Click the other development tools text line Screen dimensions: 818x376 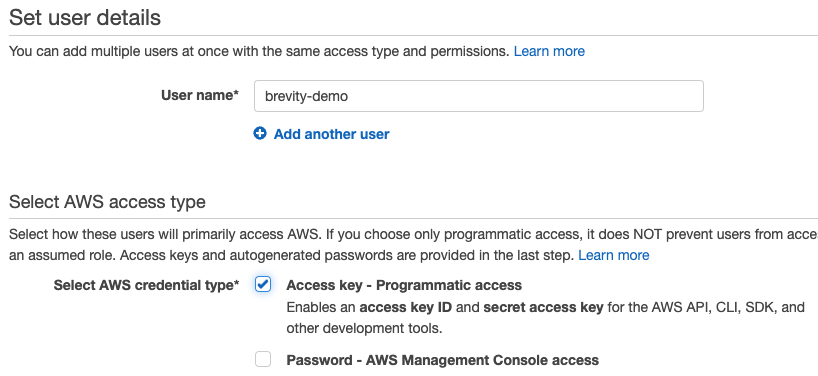(364, 329)
